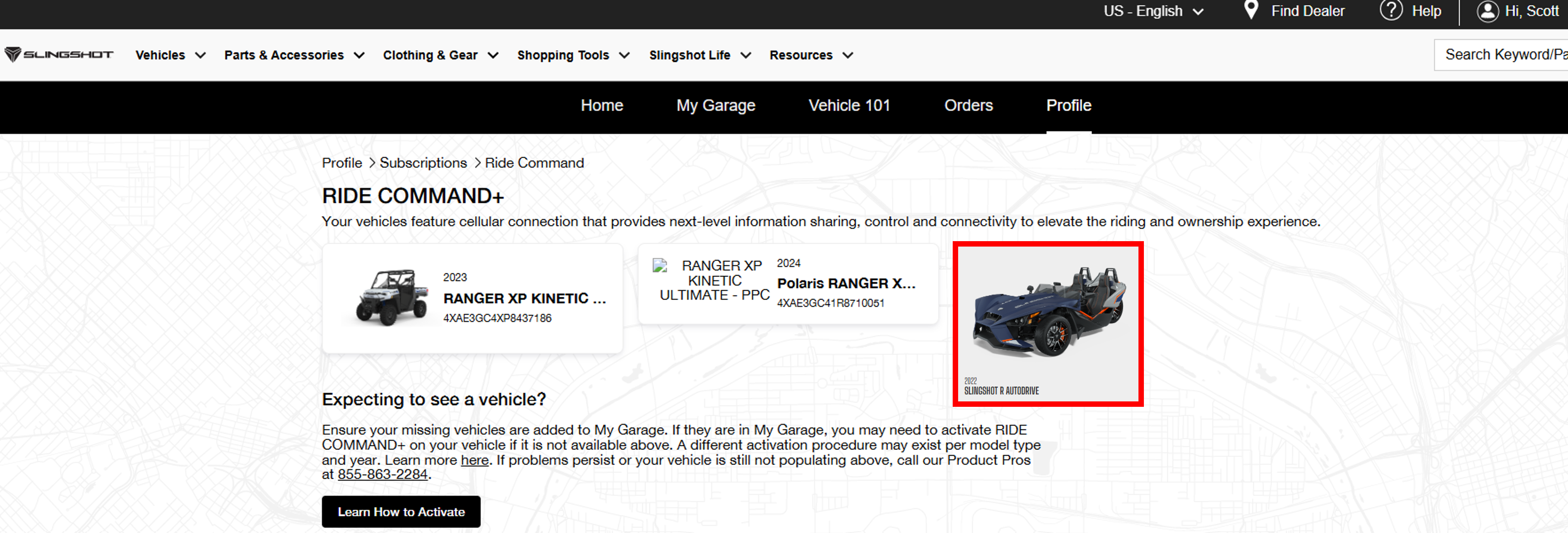The height and width of the screenshot is (533, 1568).
Task: Click the Find Dealer location pin icon
Action: coord(1251,10)
